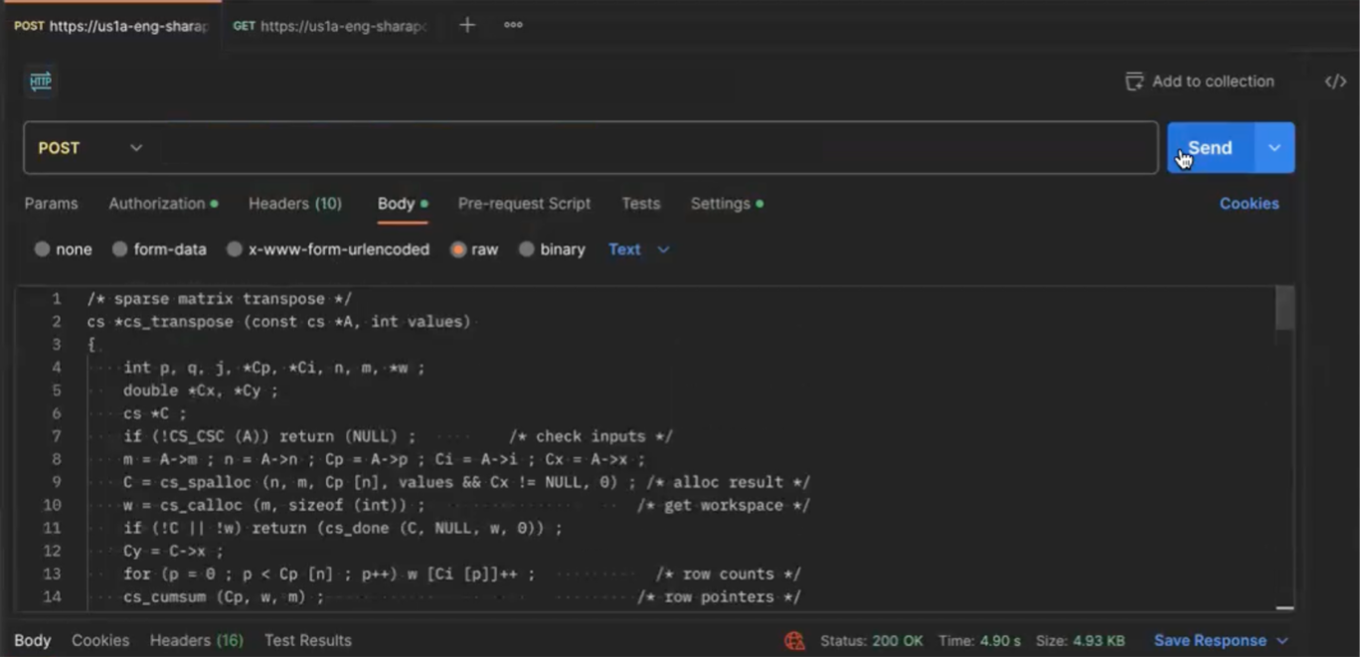Expand the Save Response dropdown

1283,640
